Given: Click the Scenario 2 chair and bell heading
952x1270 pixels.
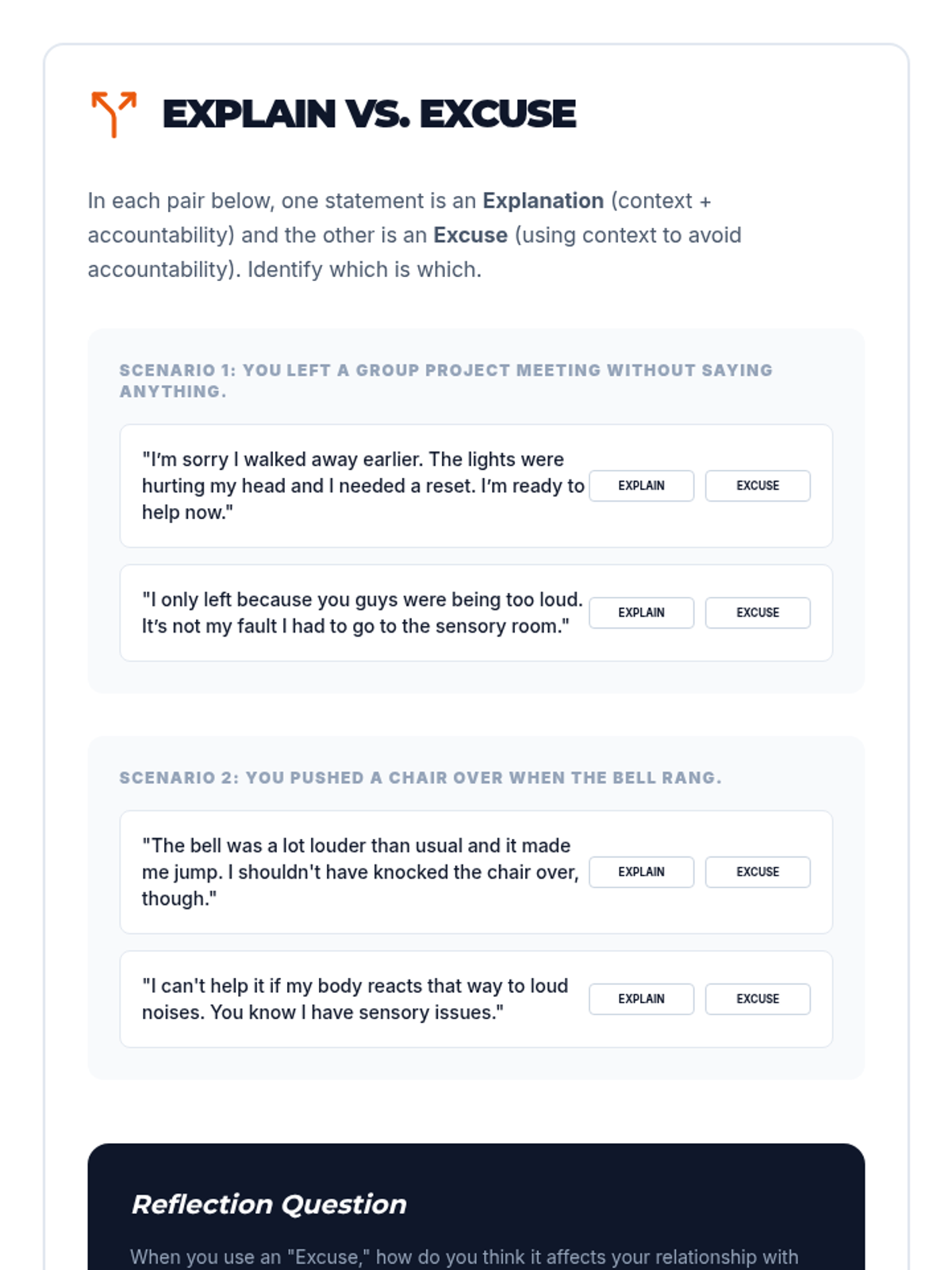Looking at the screenshot, I should point(420,778).
